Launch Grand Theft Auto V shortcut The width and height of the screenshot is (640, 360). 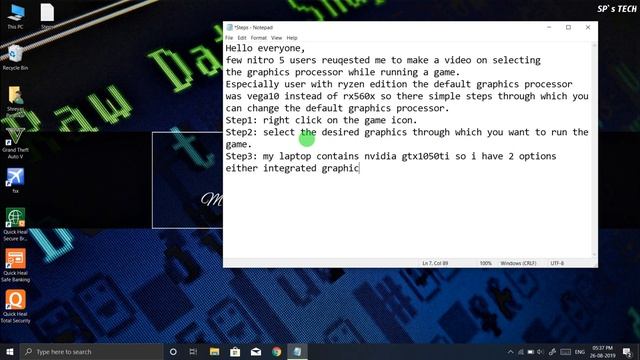click(x=16, y=143)
